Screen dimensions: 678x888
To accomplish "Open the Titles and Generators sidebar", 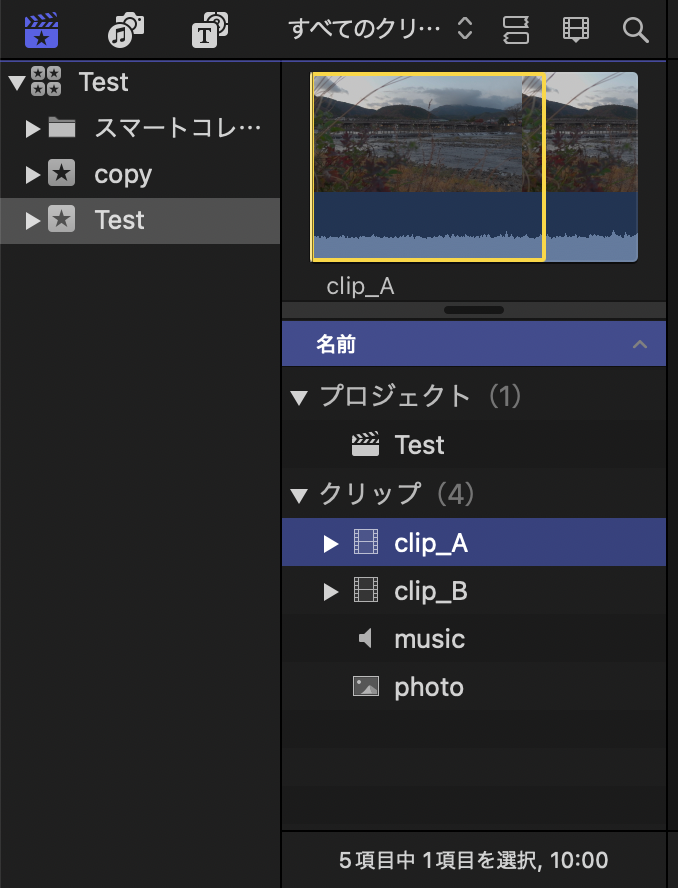I will click(x=208, y=29).
